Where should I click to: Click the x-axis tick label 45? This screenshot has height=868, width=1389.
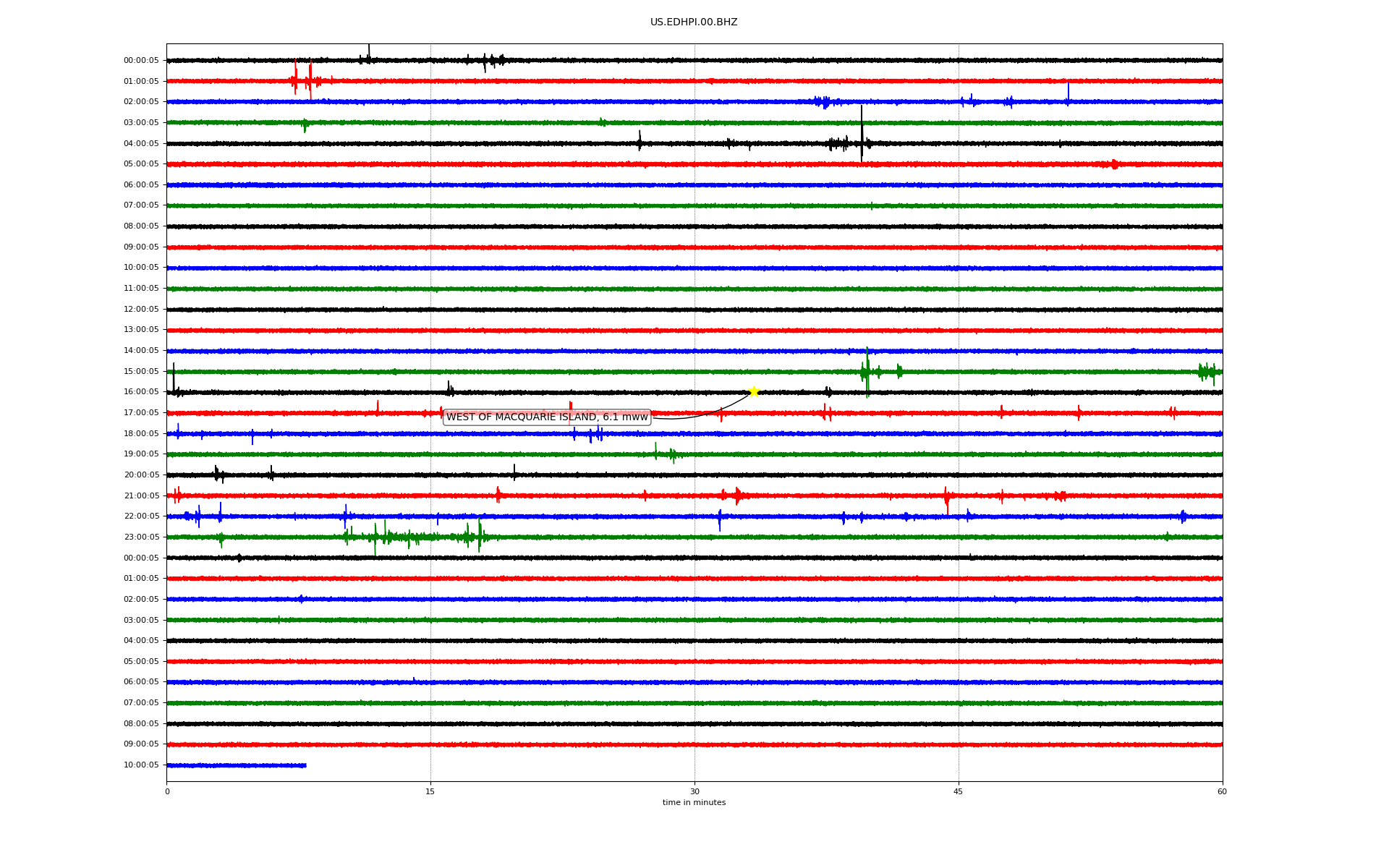point(959,791)
